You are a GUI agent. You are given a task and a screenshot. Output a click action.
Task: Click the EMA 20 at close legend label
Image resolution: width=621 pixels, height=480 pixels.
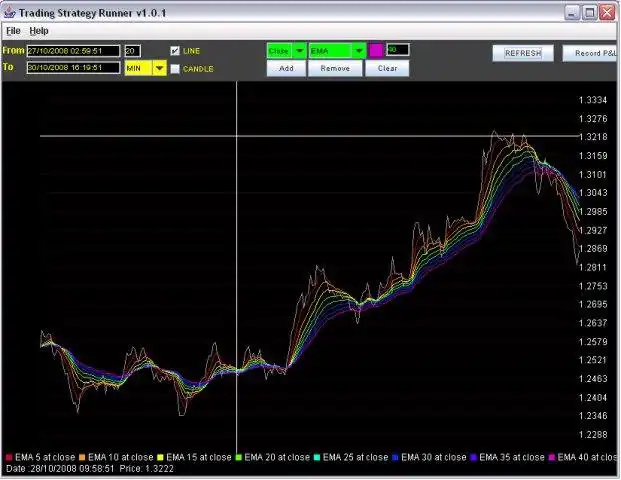[277, 457]
